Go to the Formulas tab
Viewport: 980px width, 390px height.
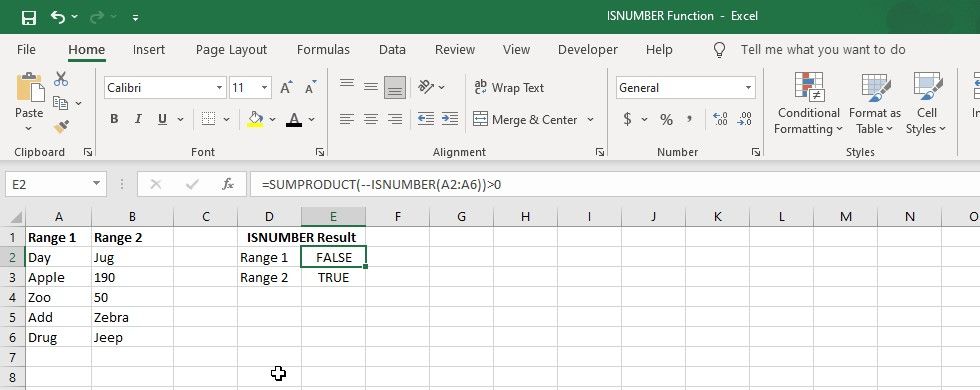[x=323, y=49]
